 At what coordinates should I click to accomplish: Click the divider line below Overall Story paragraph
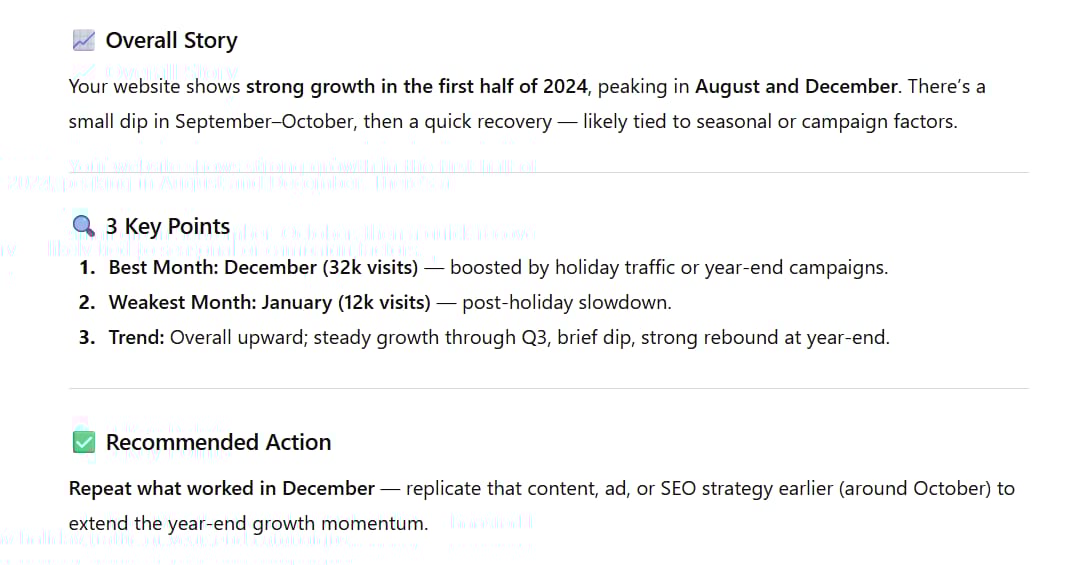click(549, 173)
